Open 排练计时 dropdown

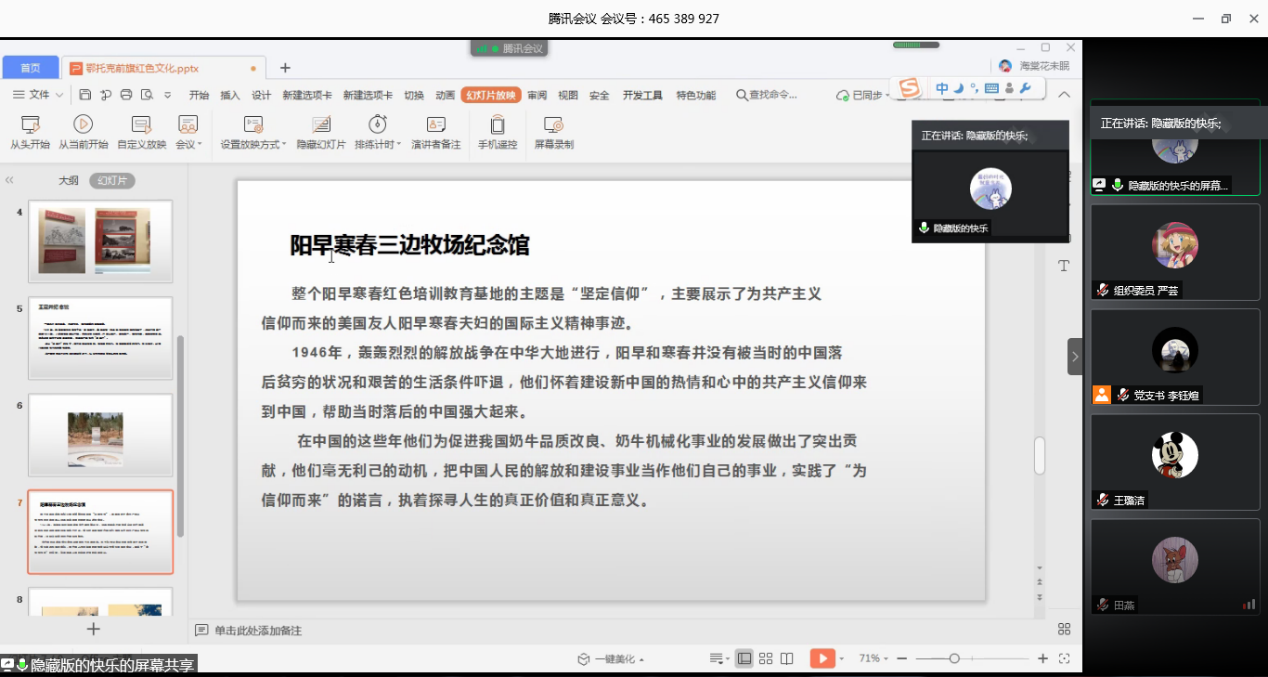[x=399, y=144]
